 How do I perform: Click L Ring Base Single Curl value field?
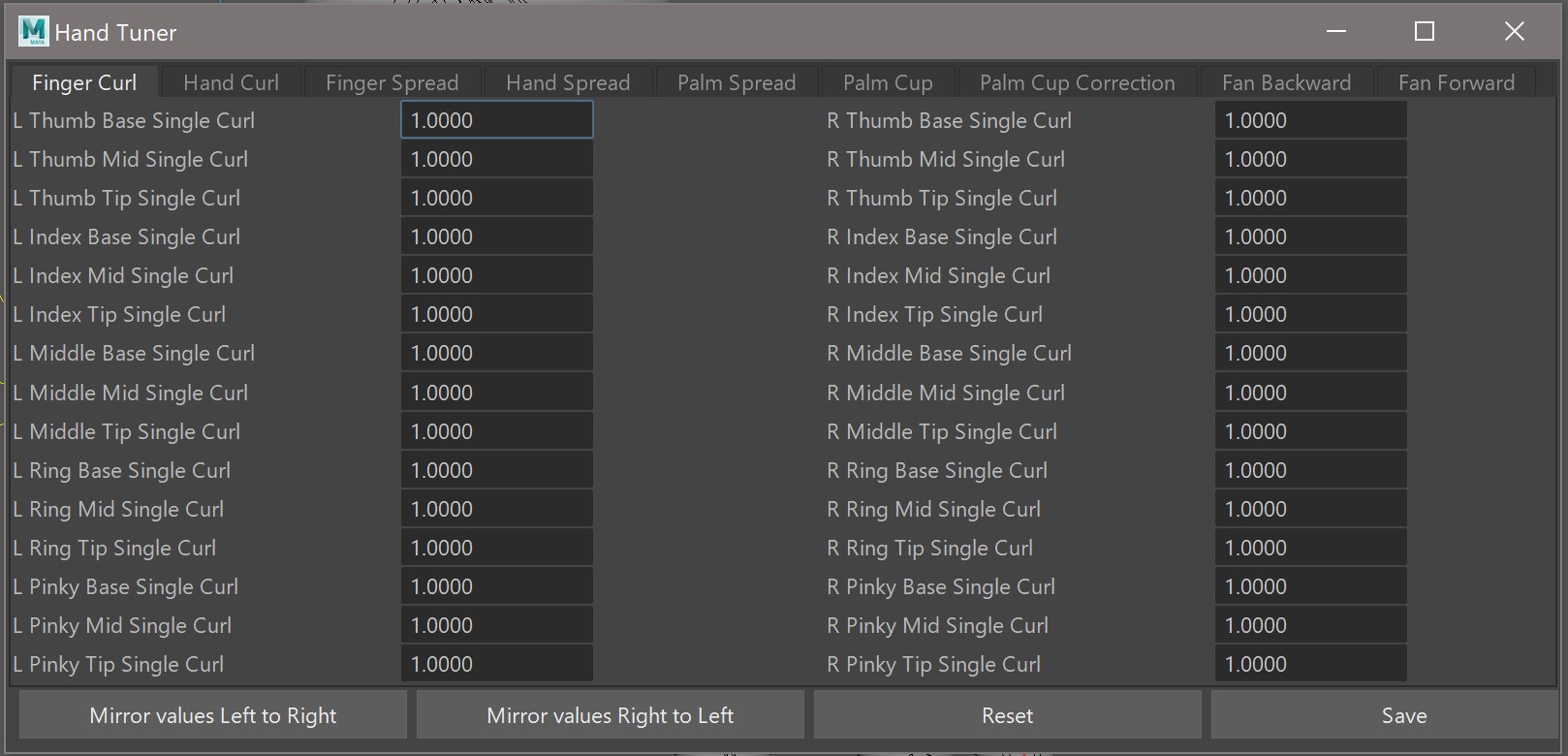pos(497,470)
